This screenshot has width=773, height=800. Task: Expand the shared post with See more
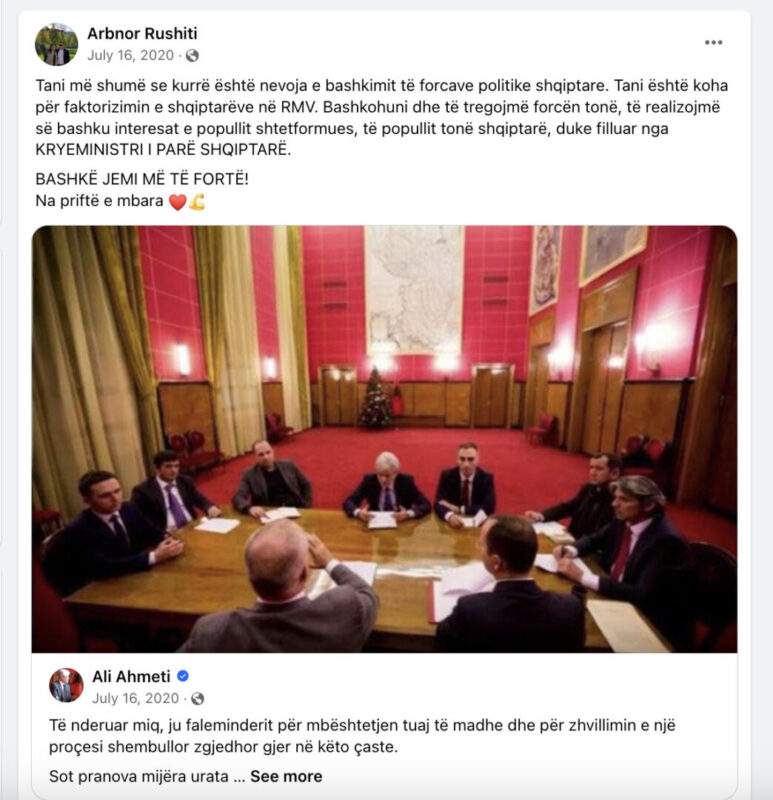tap(286, 776)
